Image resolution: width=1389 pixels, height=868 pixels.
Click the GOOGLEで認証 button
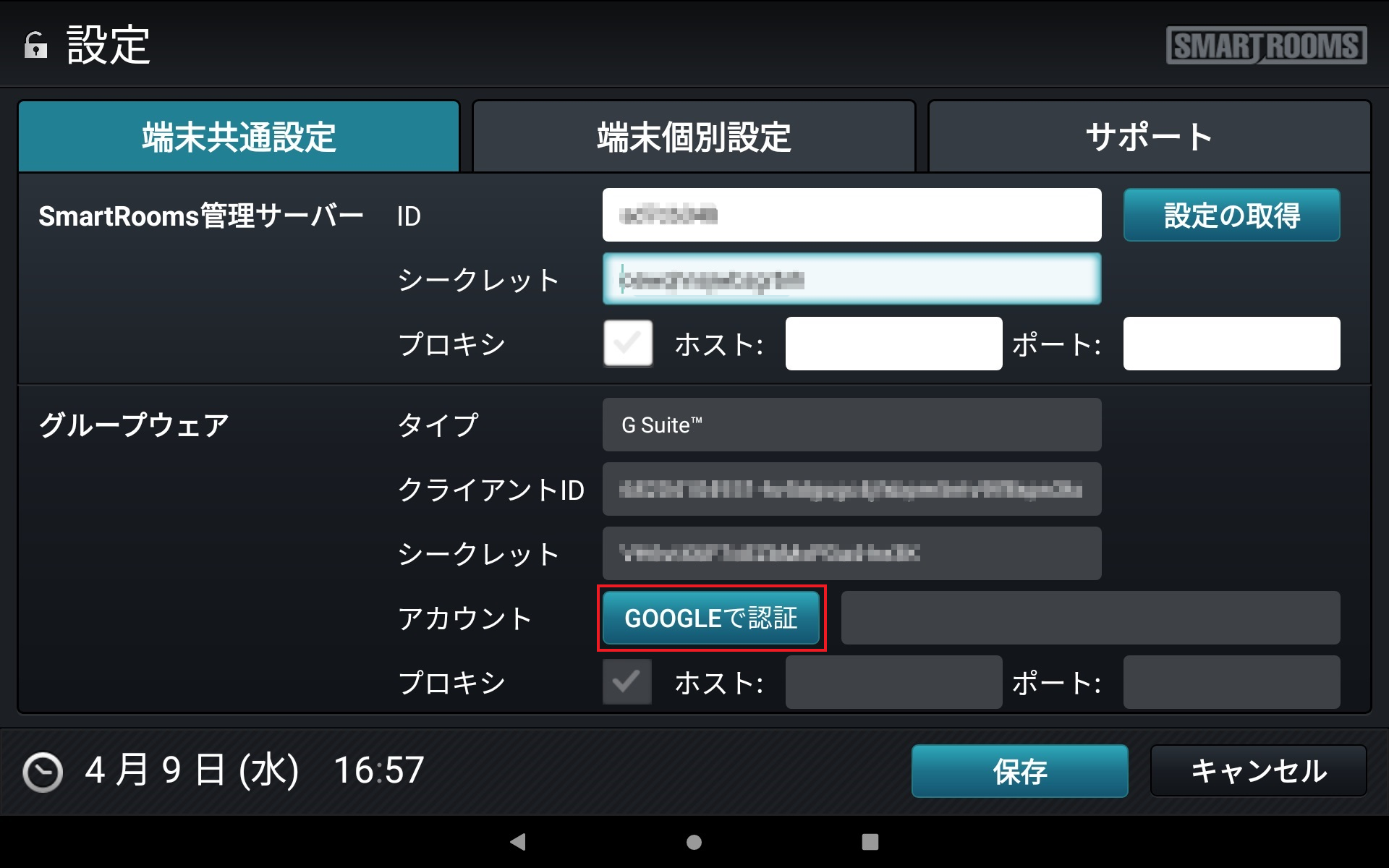point(711,618)
